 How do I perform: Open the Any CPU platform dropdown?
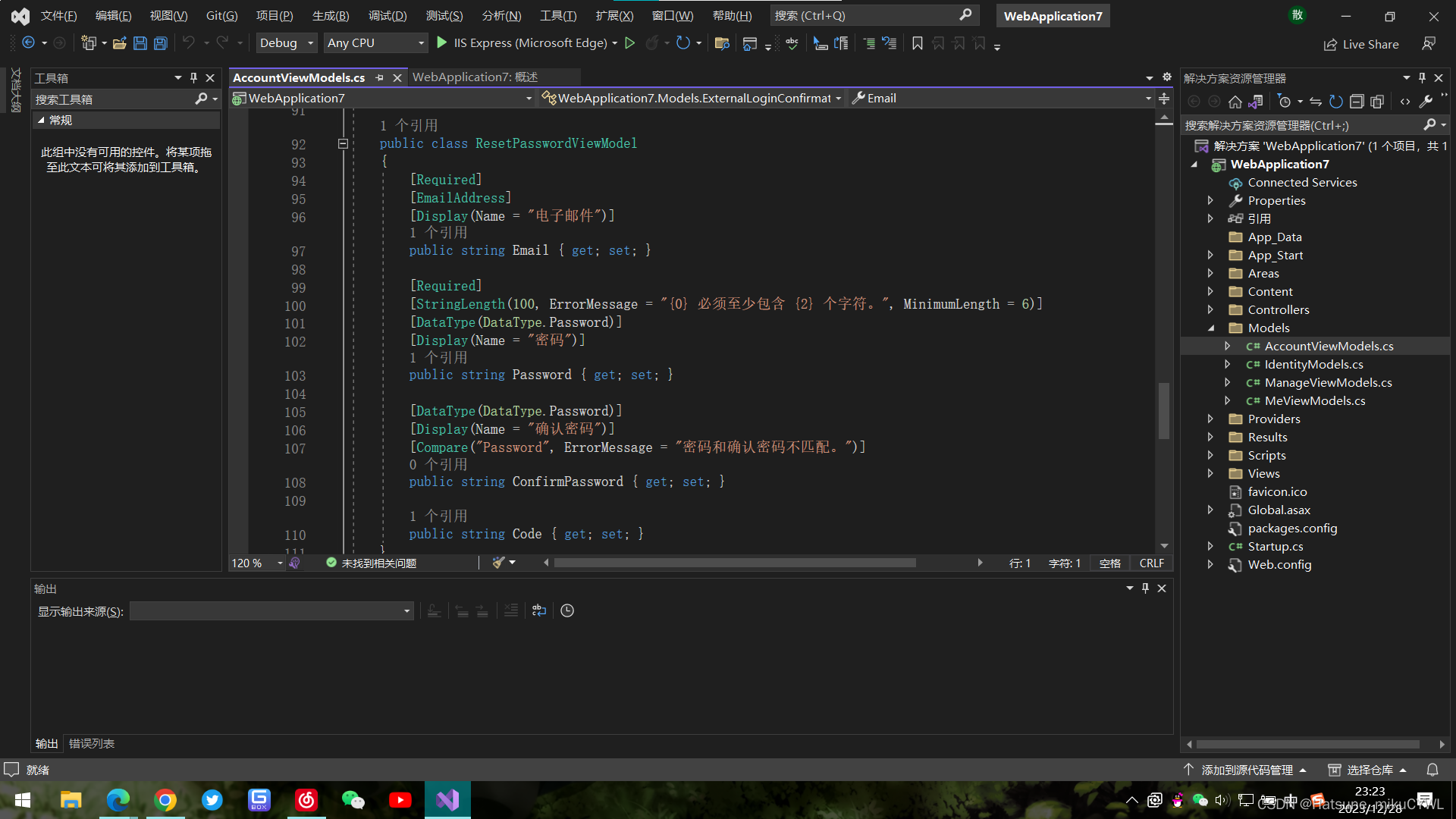[375, 43]
